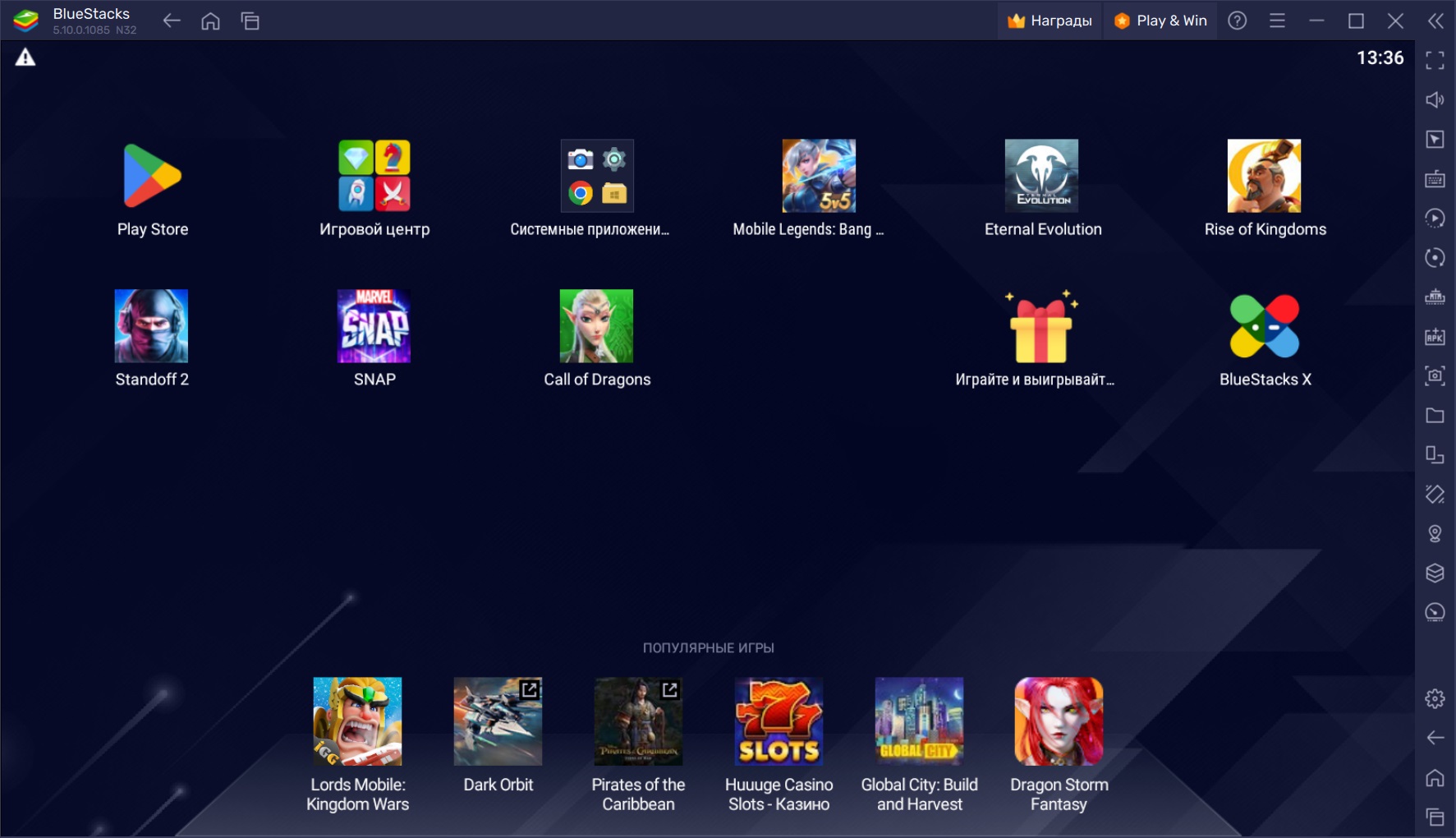Open the Играйте и выигрывайте gift
1456x838 pixels.
[x=1040, y=327]
